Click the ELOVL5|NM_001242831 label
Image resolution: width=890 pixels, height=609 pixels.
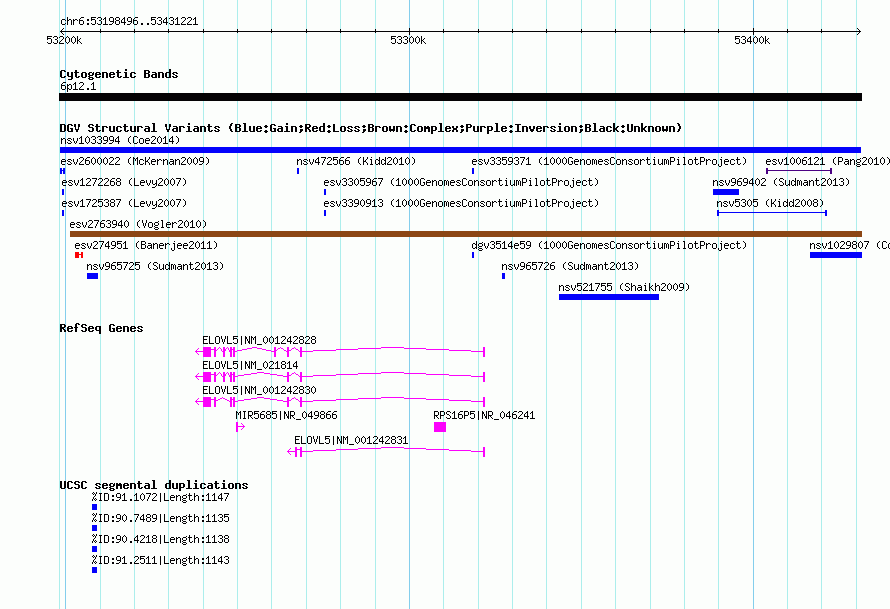351,440
